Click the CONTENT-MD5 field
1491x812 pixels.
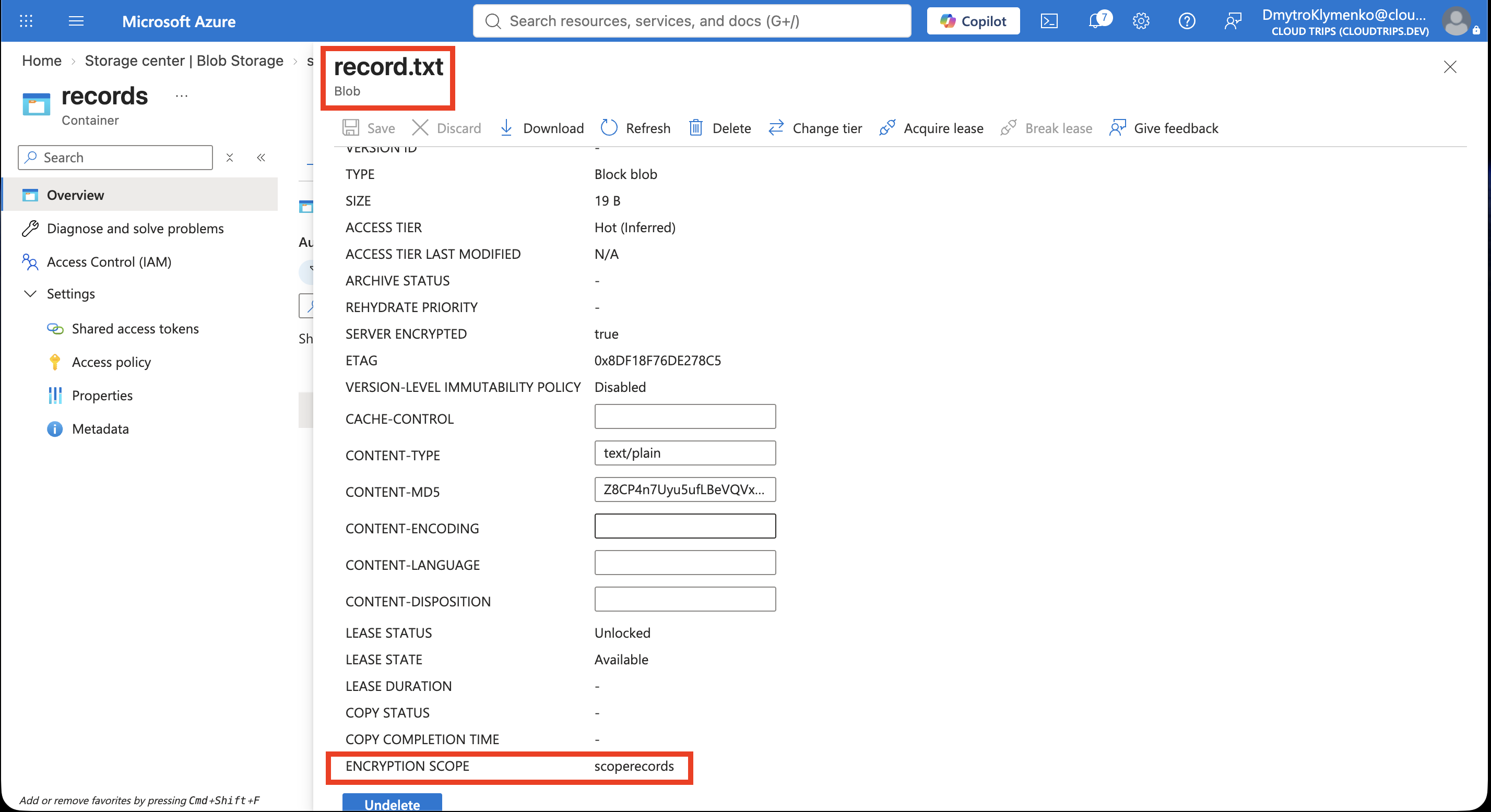click(685, 489)
